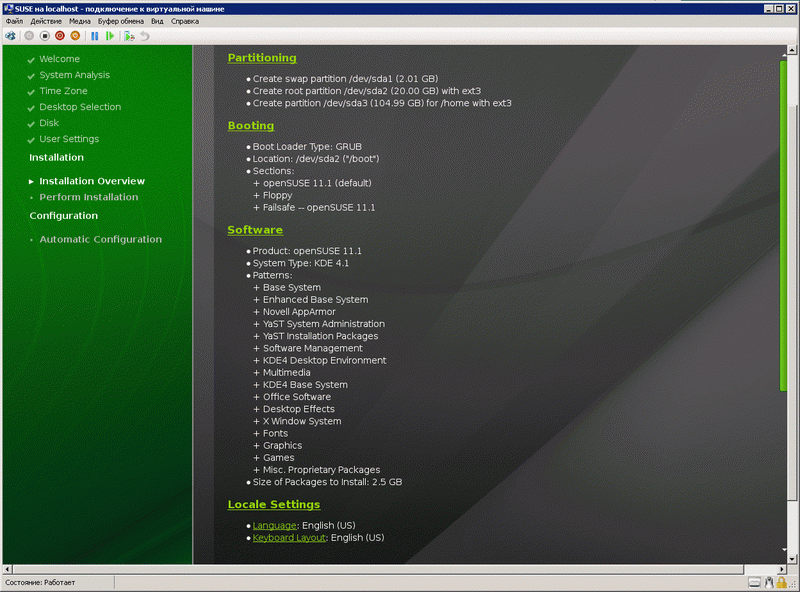Image resolution: width=800 pixels, height=592 pixels.
Task: Select Installation Overview in the sidebar
Action: pyautogui.click(x=92, y=181)
